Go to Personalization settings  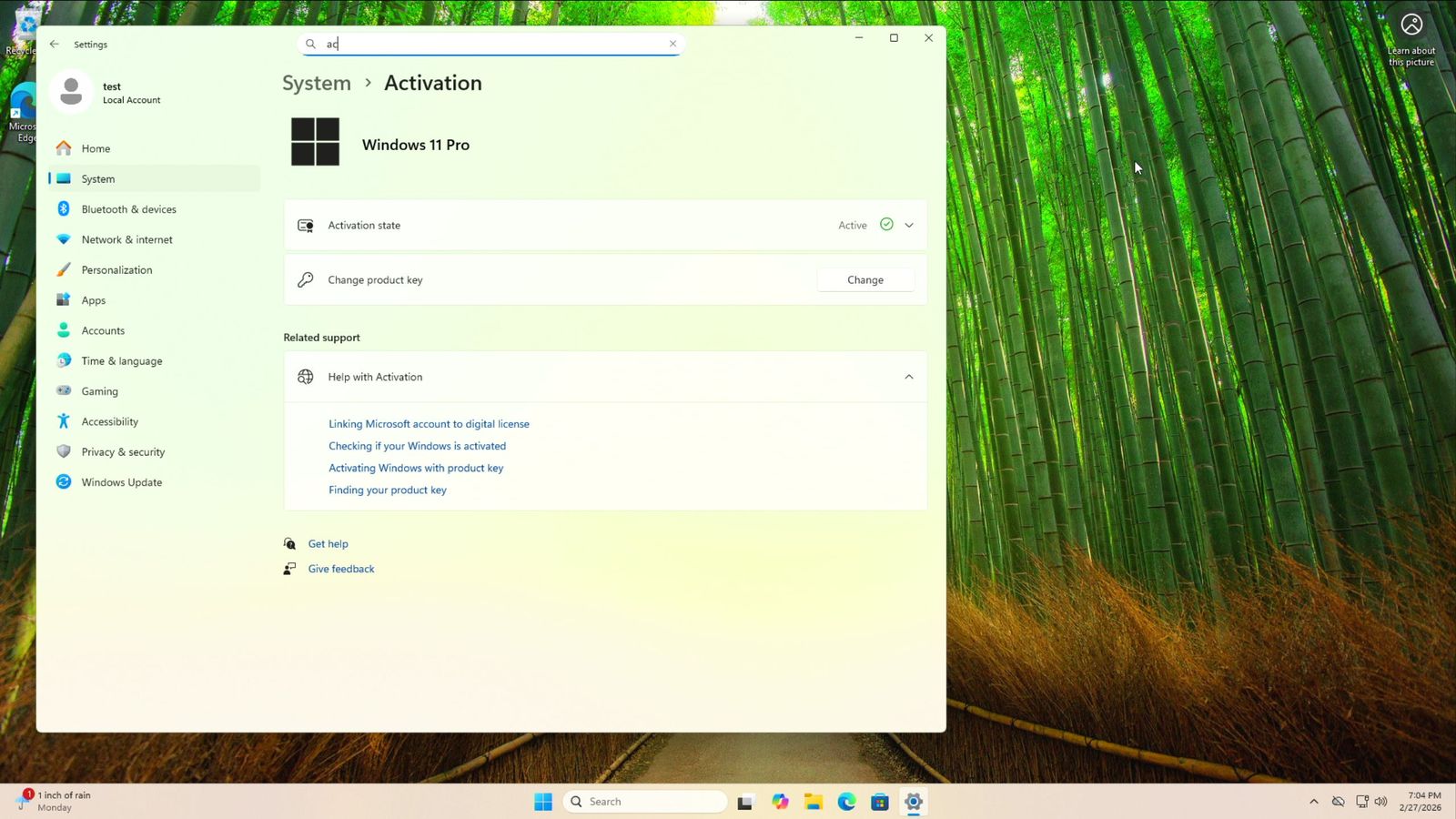pyautogui.click(x=116, y=270)
